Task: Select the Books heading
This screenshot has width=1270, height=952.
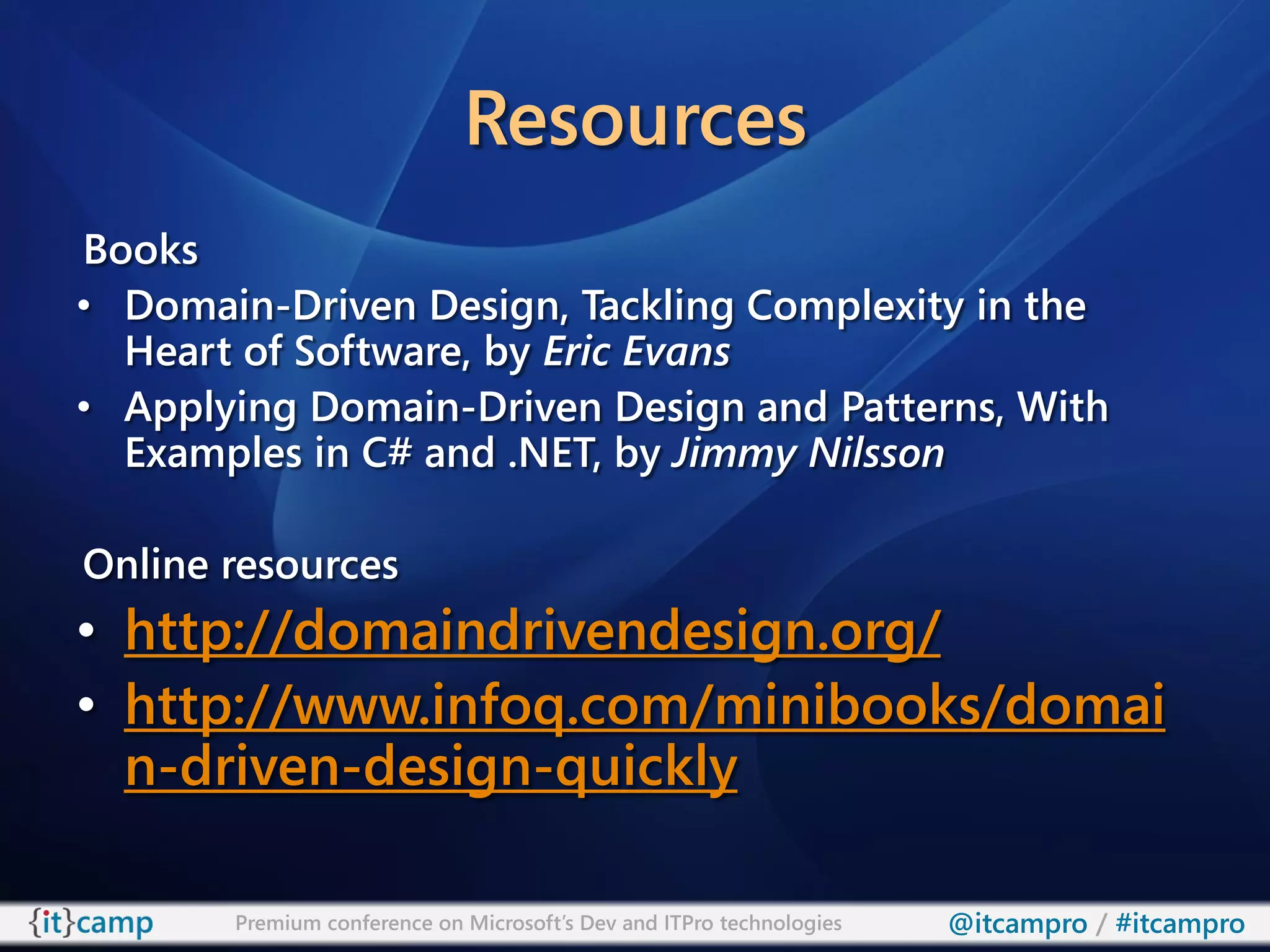Action: point(141,250)
